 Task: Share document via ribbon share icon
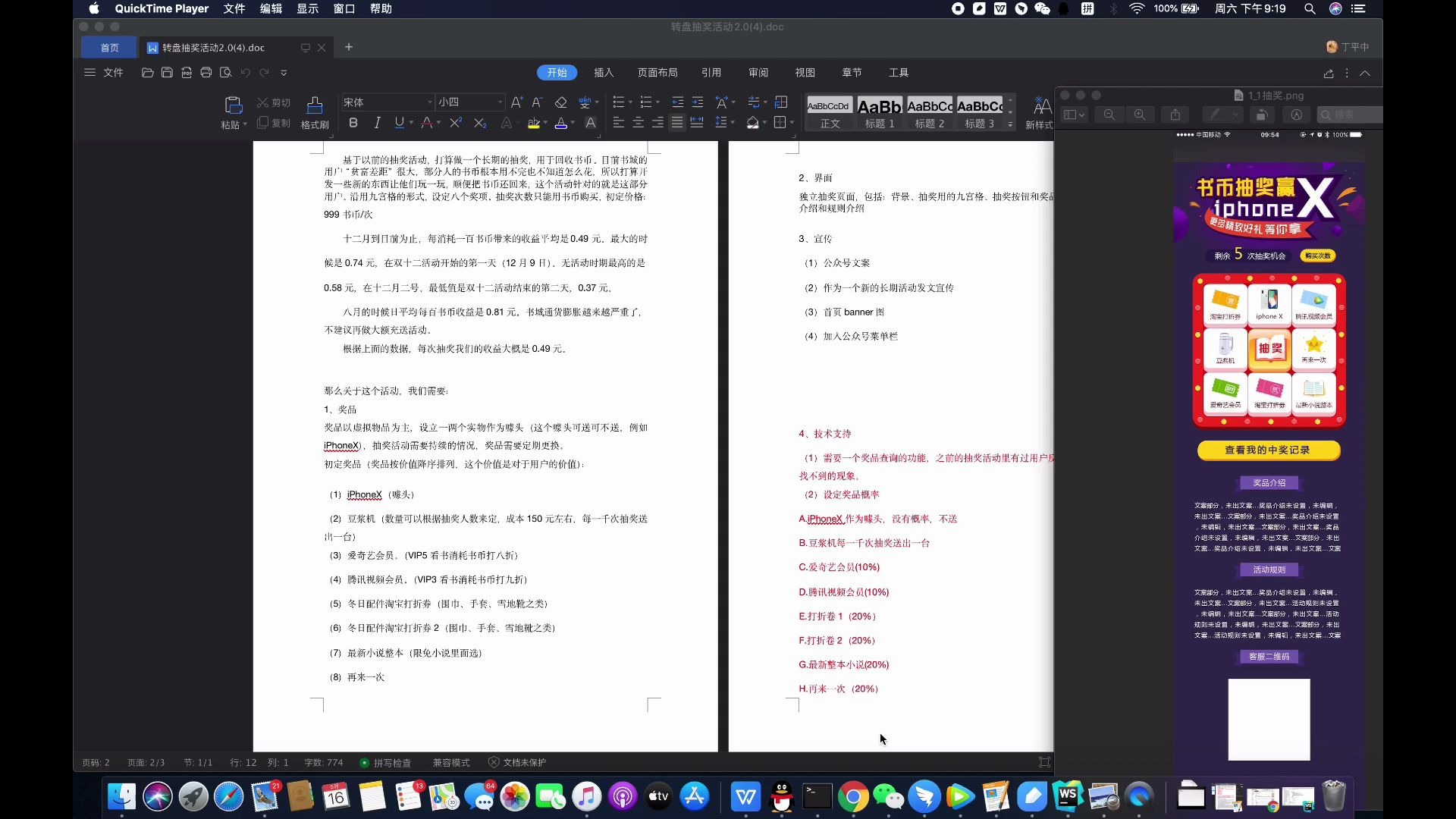[1329, 74]
